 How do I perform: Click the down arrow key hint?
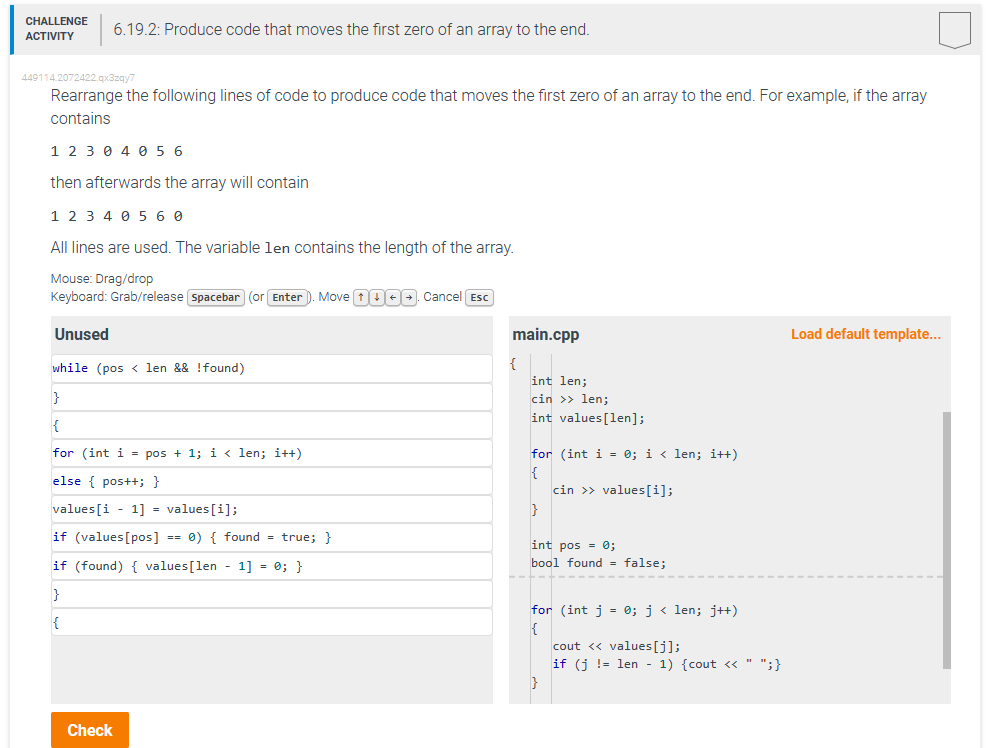click(x=377, y=298)
